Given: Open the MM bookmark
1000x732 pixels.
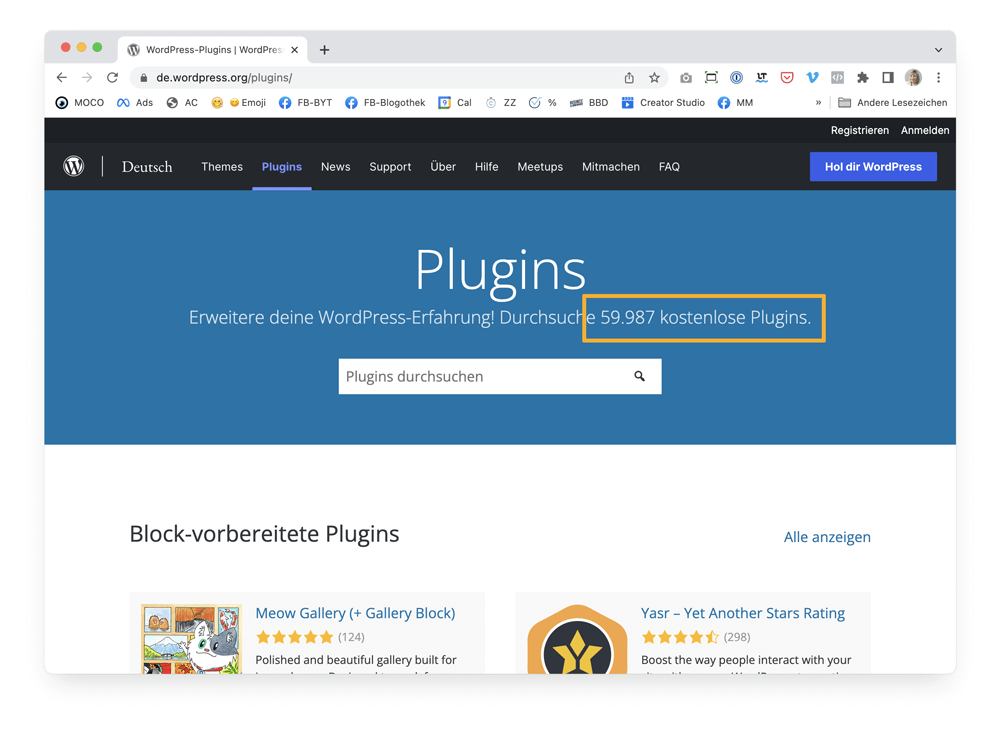Looking at the screenshot, I should 735,103.
